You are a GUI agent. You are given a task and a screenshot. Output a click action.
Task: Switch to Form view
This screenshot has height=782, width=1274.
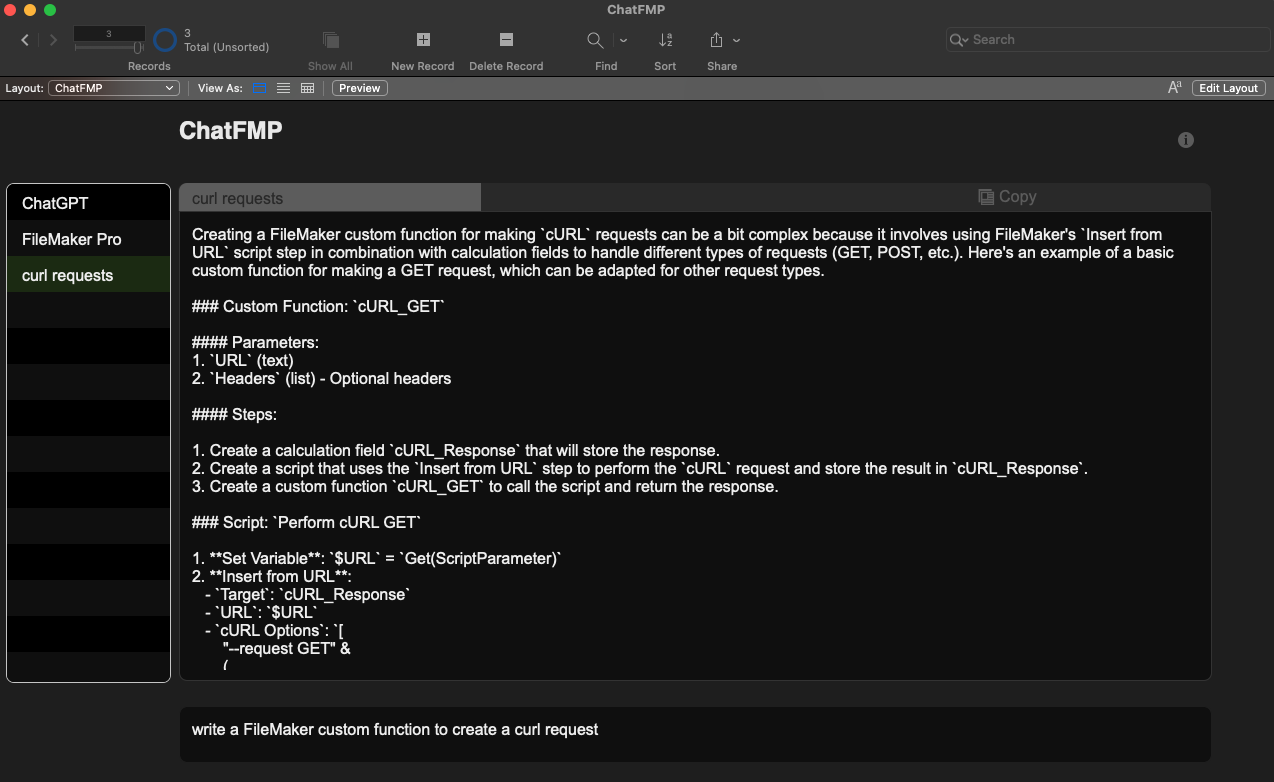point(259,88)
